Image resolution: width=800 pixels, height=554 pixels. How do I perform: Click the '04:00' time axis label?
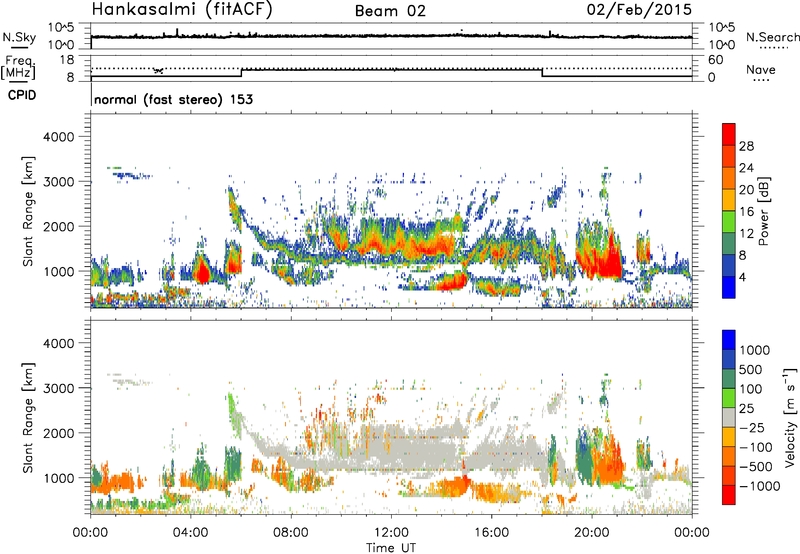190,533
